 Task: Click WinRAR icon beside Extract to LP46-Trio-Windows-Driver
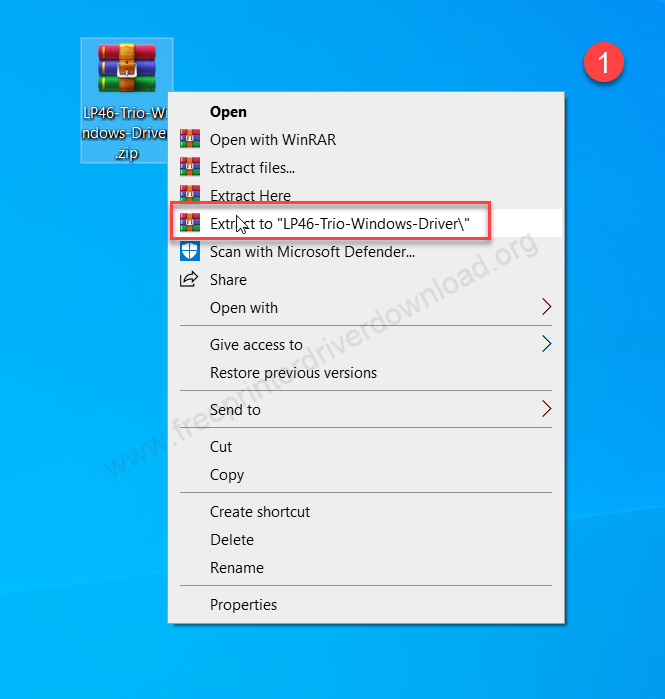(189, 223)
